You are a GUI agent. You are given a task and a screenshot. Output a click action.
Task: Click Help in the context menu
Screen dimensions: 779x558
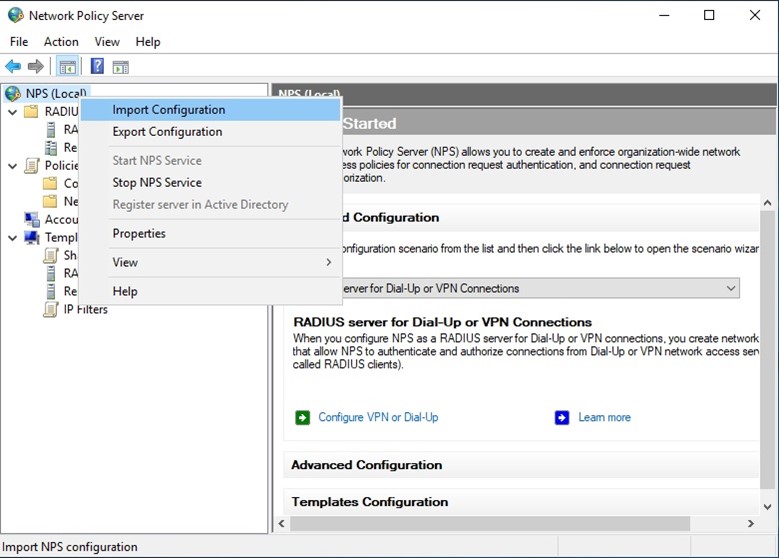coord(211,291)
